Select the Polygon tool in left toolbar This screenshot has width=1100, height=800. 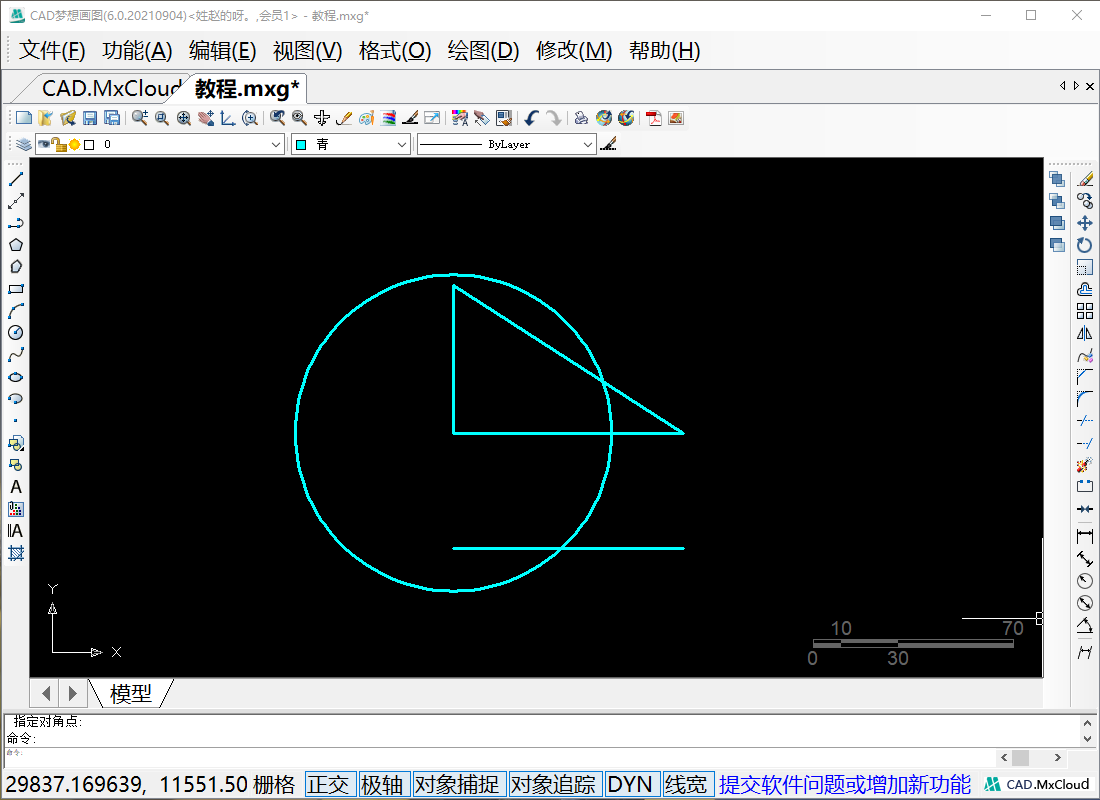pos(15,245)
